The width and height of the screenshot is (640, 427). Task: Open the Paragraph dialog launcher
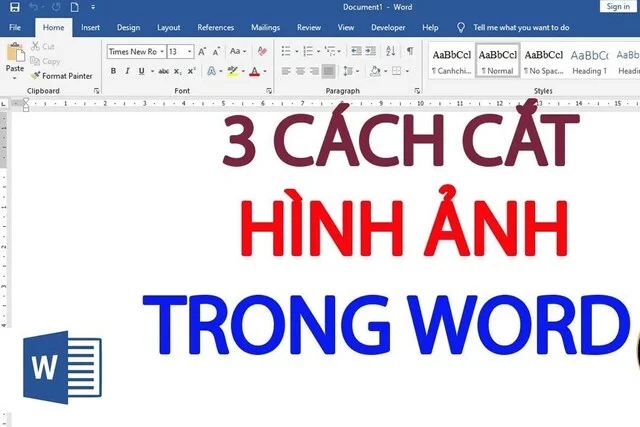click(417, 91)
